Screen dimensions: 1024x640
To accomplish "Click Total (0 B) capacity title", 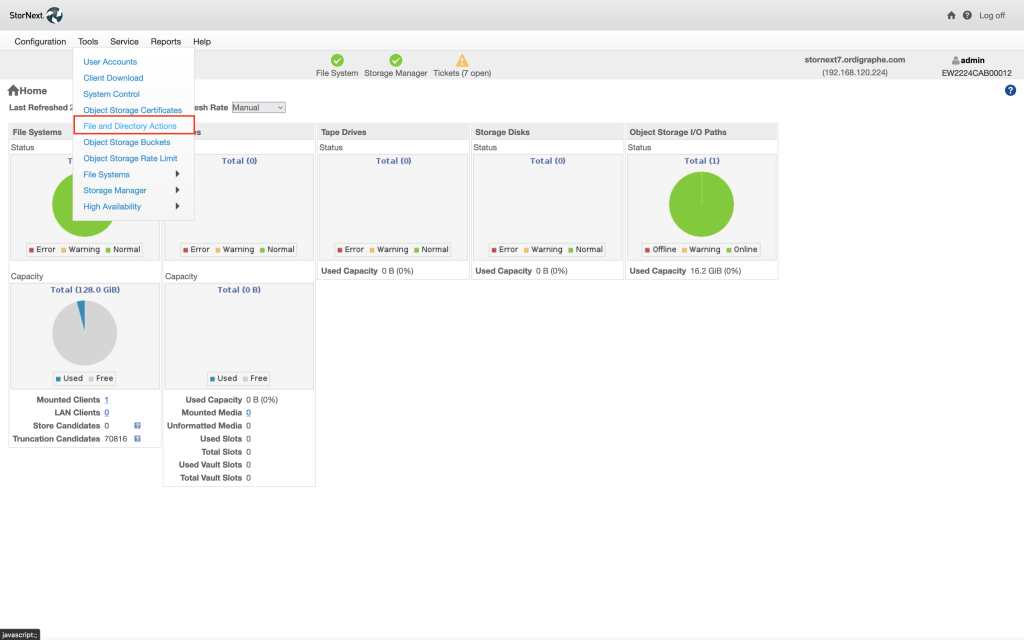I will [239, 290].
